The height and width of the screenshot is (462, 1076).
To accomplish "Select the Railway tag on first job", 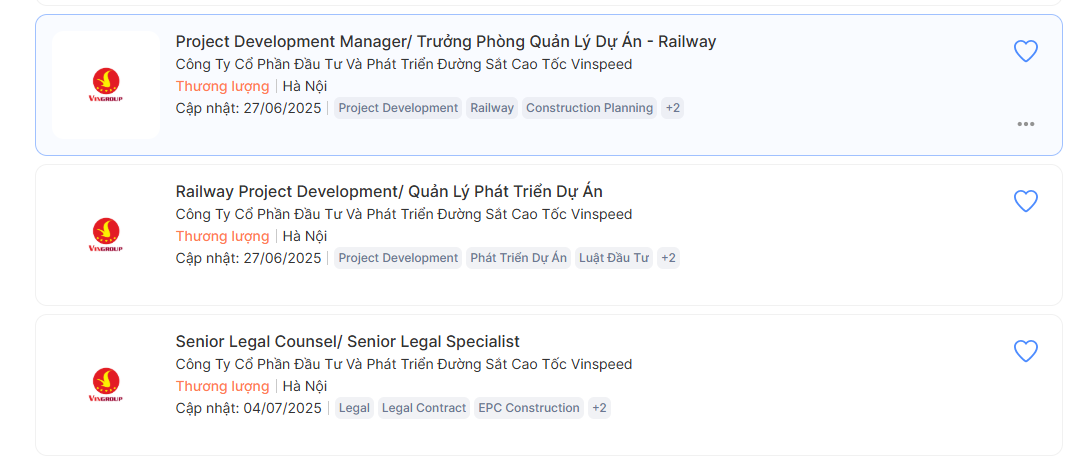I will tap(492, 108).
